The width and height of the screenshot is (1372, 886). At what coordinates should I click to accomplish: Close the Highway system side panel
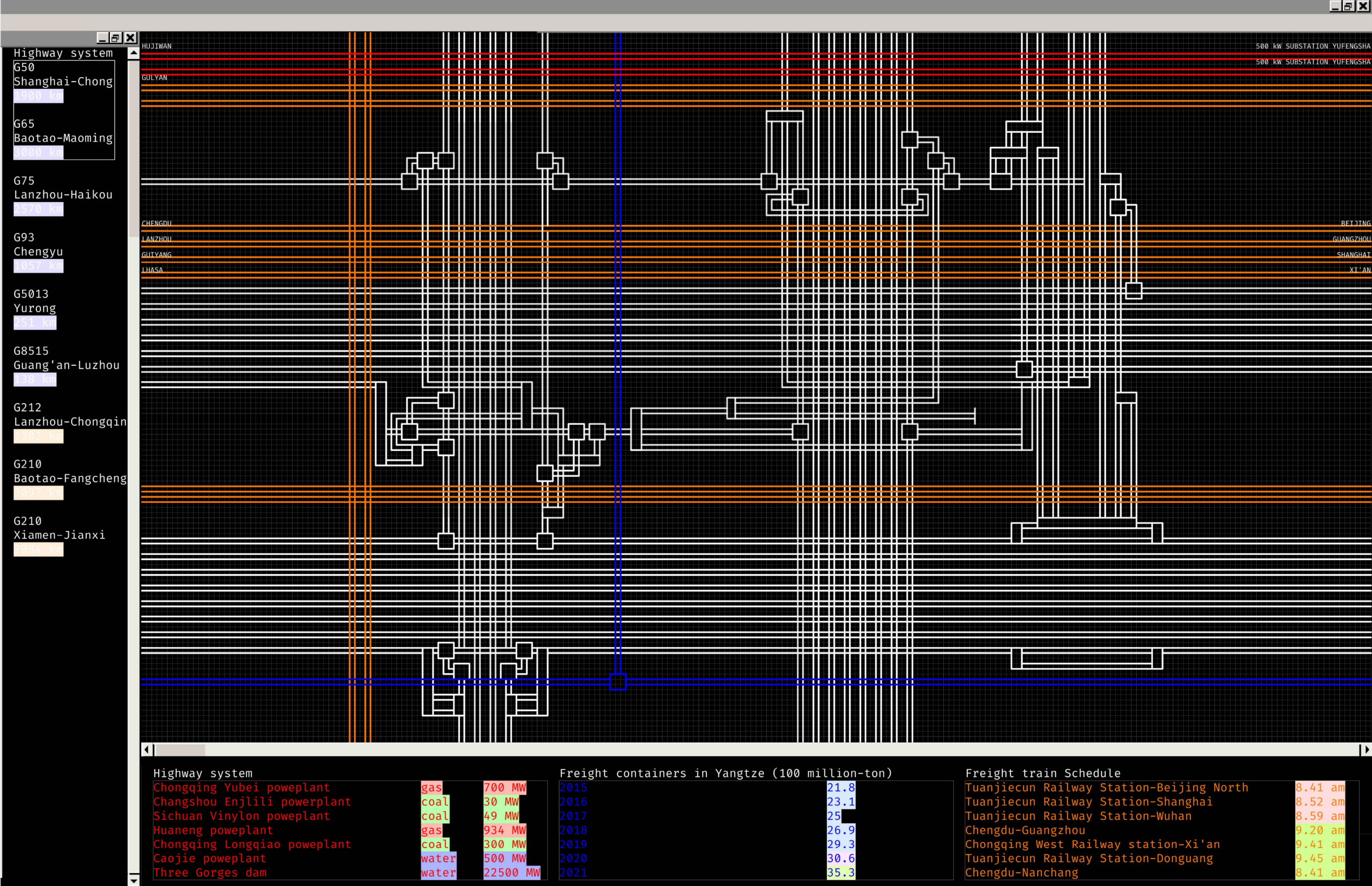[131, 38]
